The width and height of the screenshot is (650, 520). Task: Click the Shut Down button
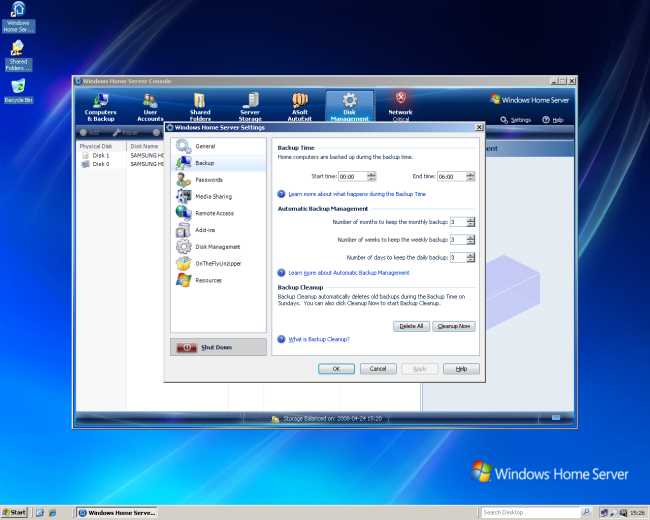click(218, 347)
